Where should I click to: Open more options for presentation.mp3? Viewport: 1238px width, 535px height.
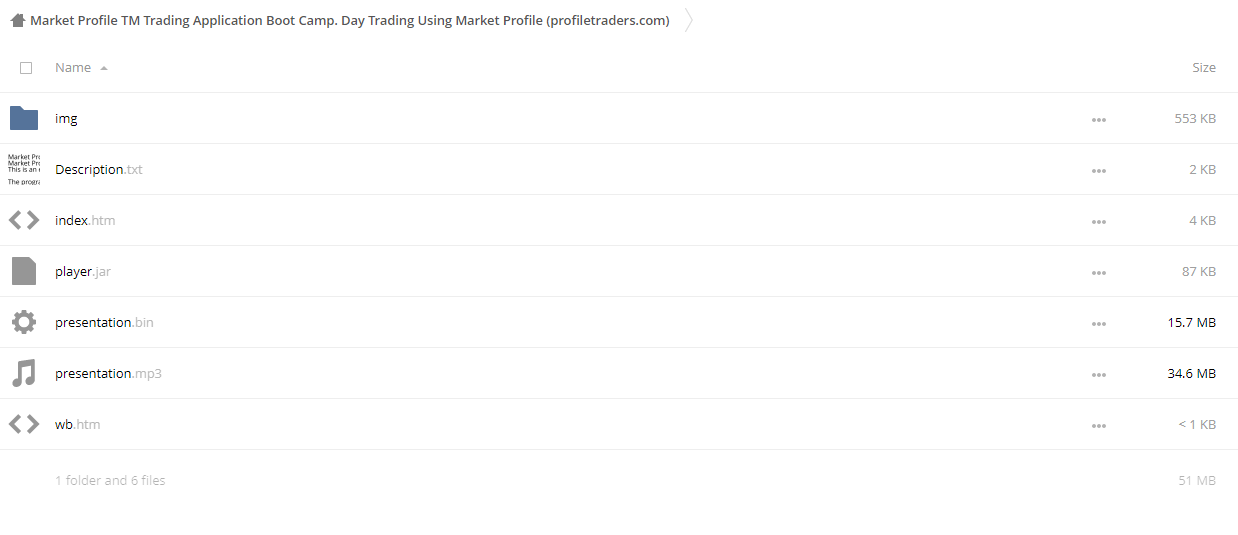[1099, 374]
